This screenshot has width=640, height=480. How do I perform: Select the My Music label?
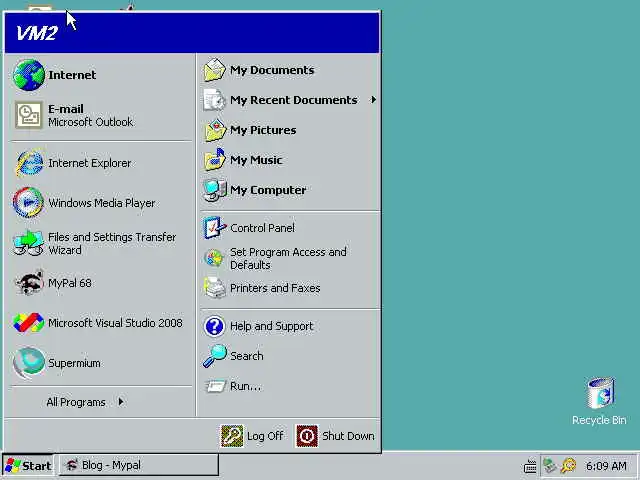(x=256, y=160)
